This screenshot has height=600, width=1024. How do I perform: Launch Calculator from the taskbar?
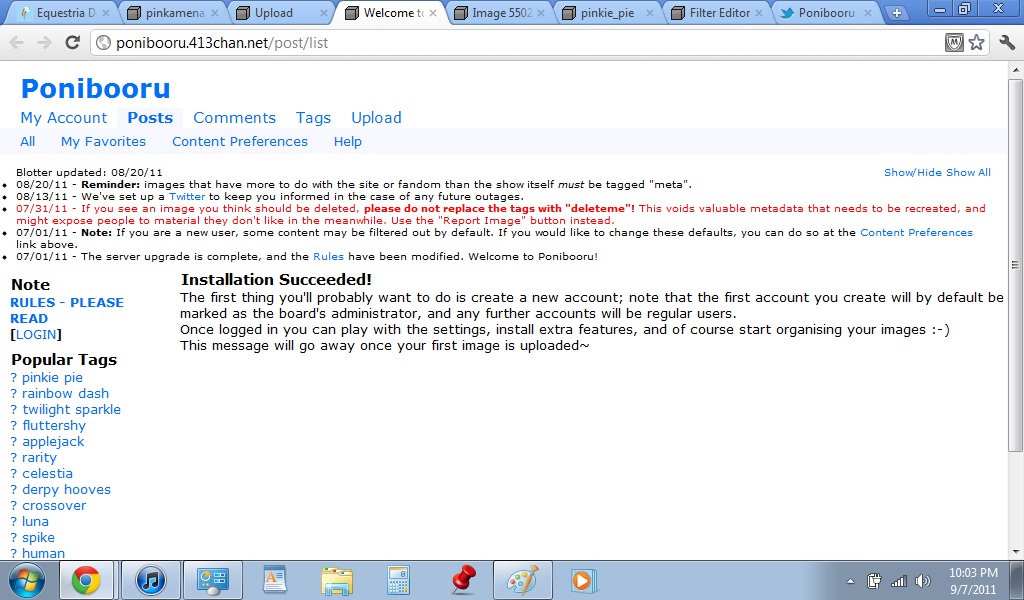click(398, 580)
